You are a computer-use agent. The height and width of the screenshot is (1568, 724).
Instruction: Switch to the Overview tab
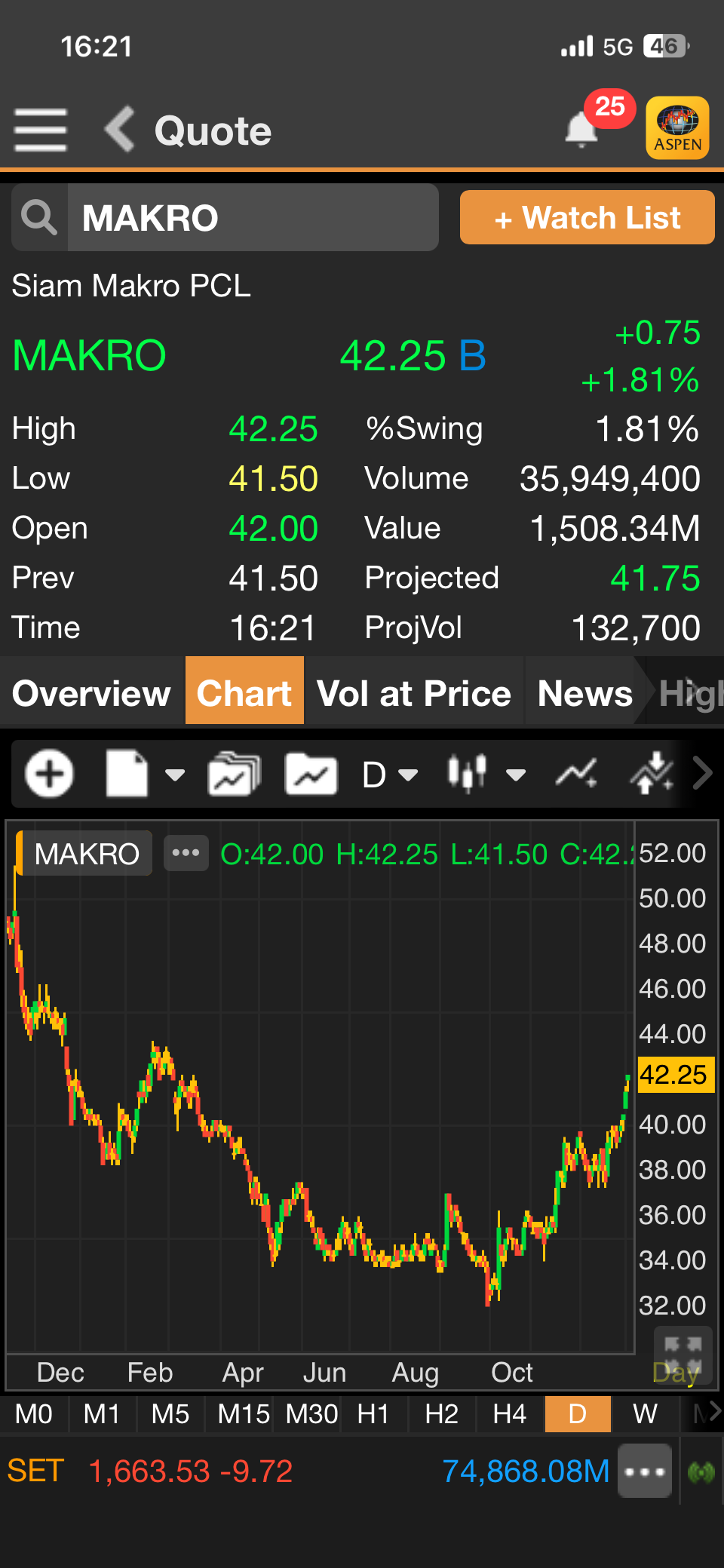pyautogui.click(x=92, y=692)
